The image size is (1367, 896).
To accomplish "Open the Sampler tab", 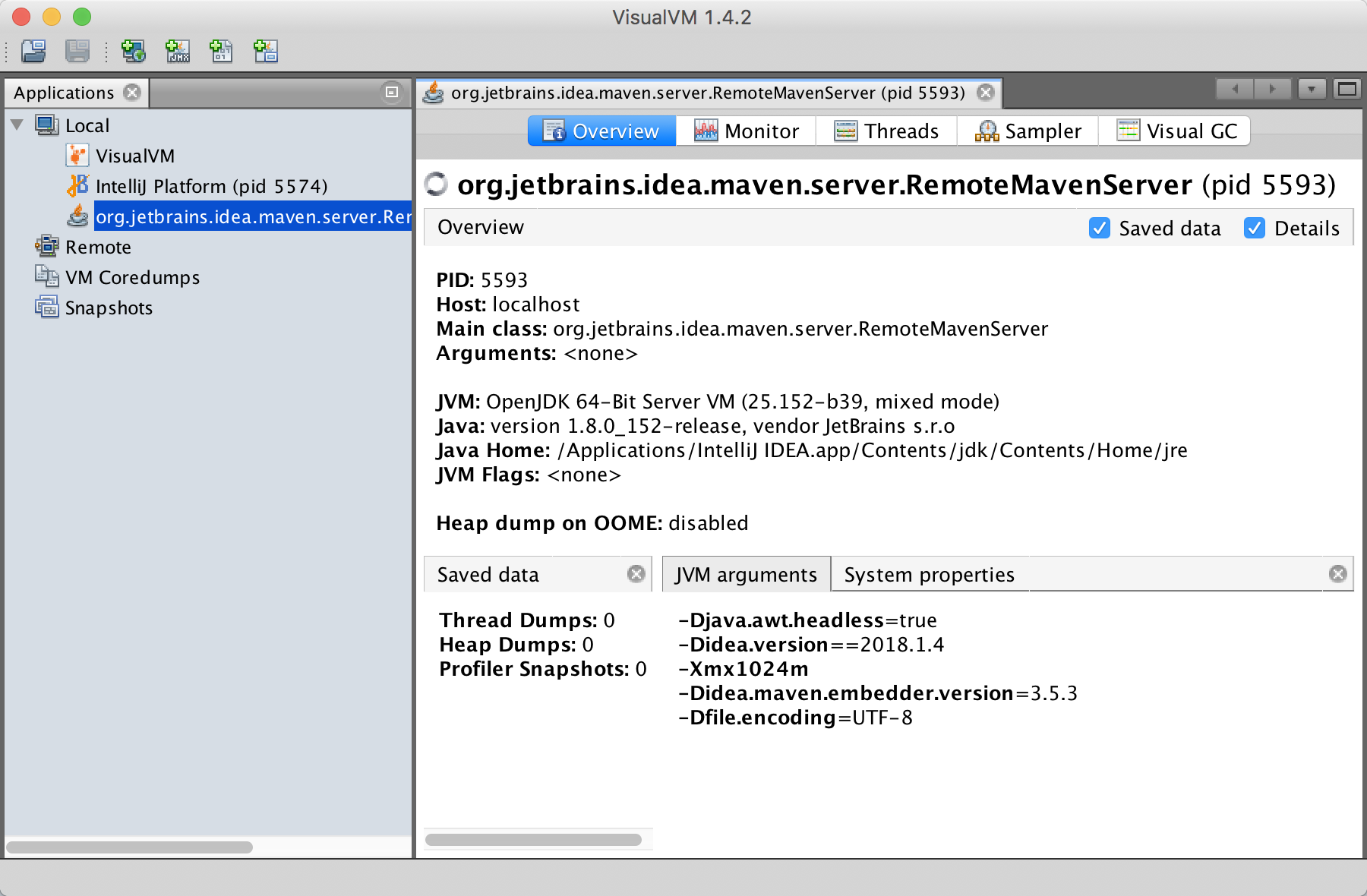I will coord(1028,131).
